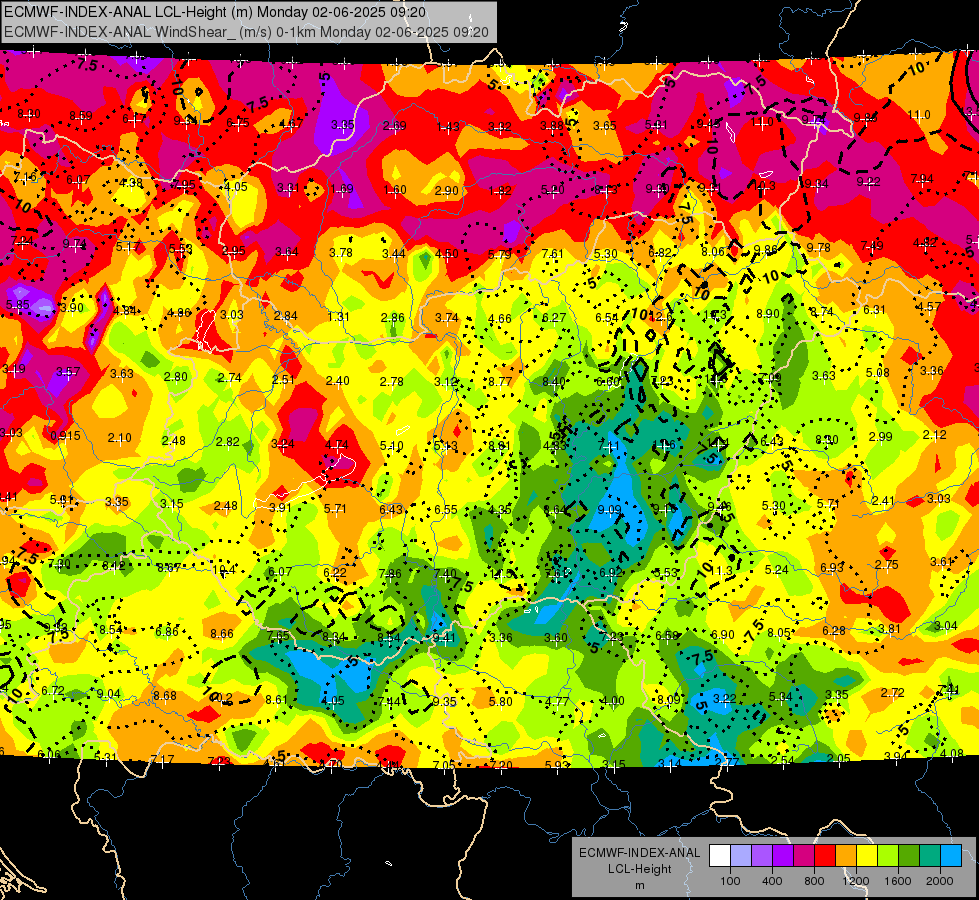Click the wind shear value 7.61
Screen dimensions: 979x900
553,254
